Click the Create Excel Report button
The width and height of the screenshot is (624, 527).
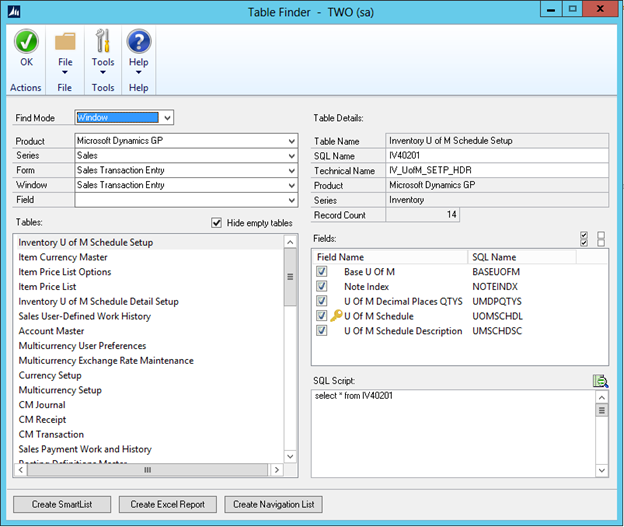[x=168, y=504]
